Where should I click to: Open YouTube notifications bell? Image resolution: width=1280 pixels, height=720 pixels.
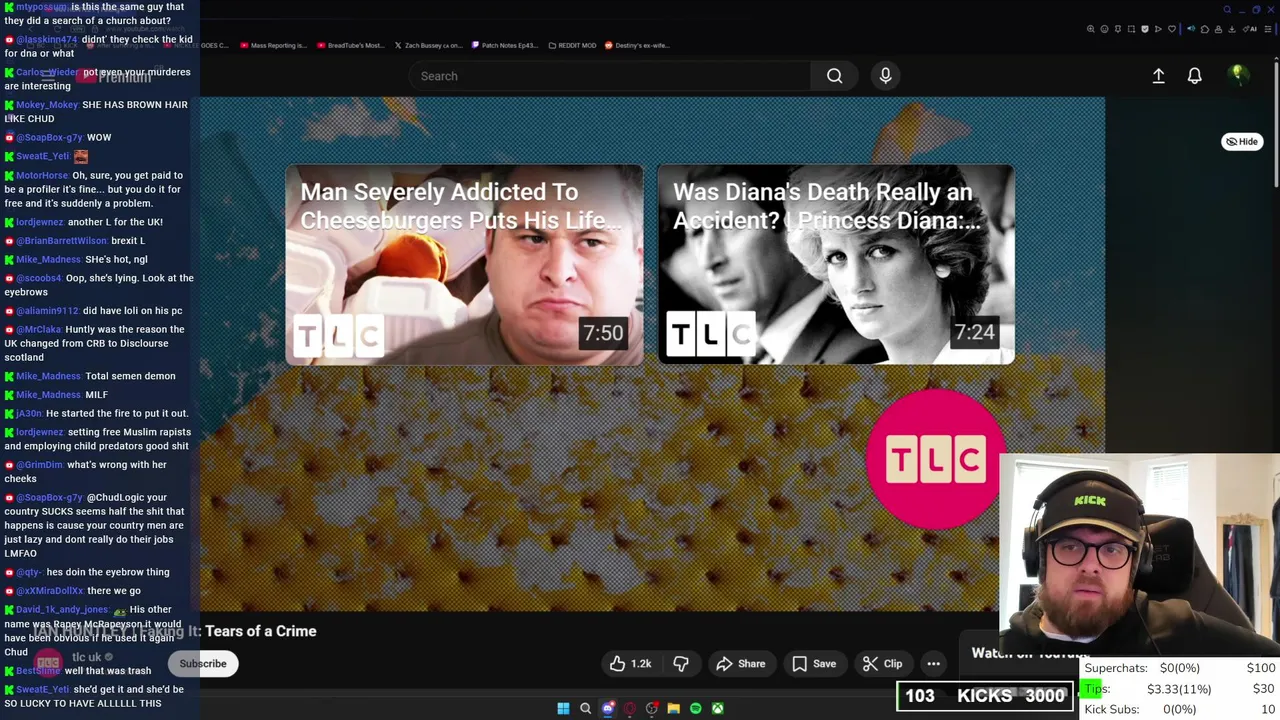pyautogui.click(x=1194, y=76)
